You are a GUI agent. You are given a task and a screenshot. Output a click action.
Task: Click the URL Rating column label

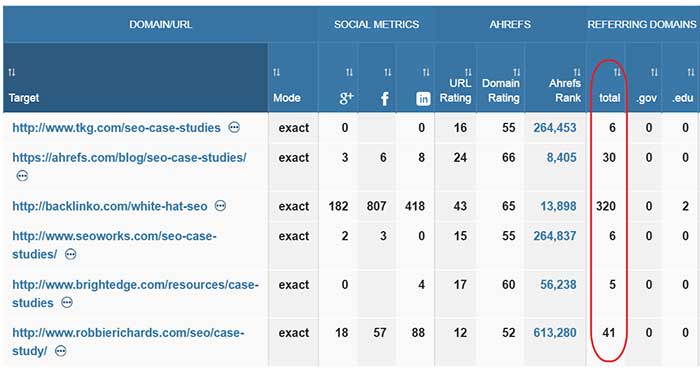[x=455, y=91]
